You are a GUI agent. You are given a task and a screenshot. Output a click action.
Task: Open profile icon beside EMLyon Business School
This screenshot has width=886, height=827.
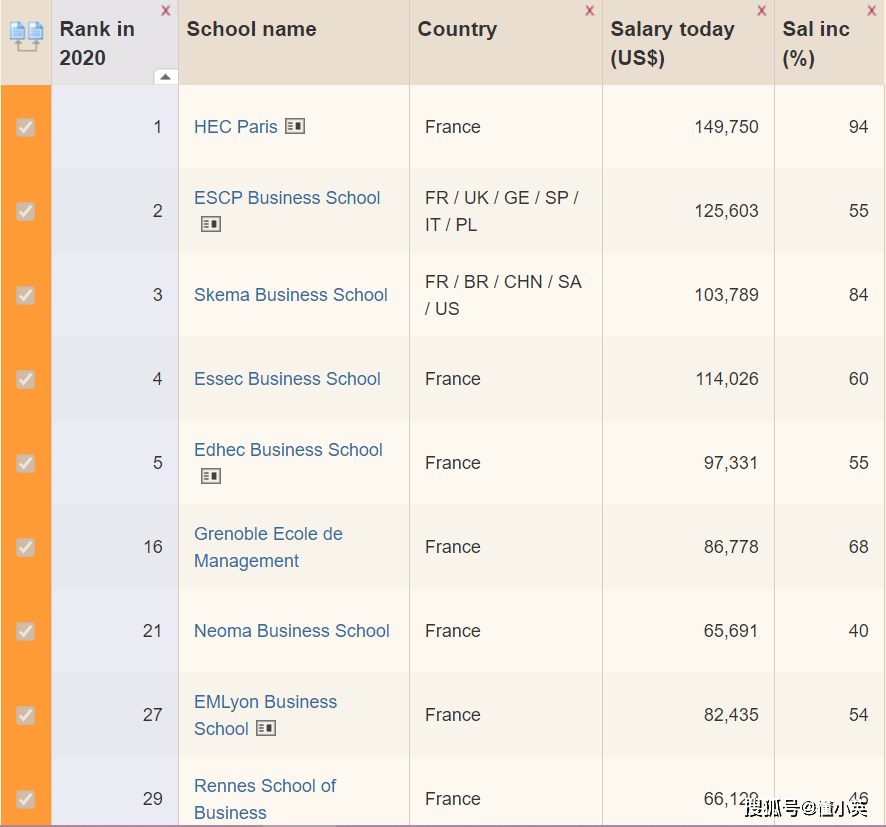click(x=265, y=728)
